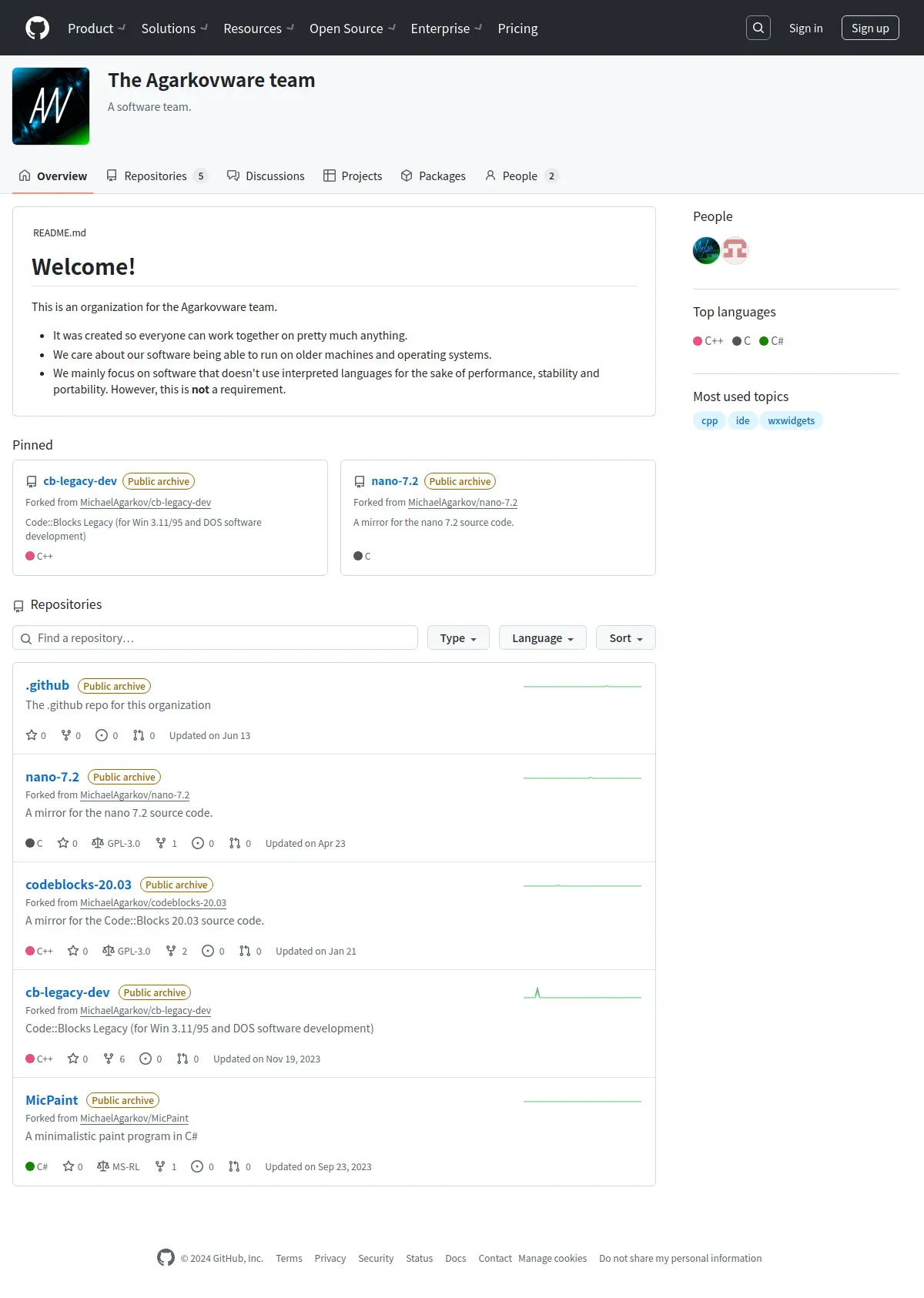Expand the Solutions menu
The width and height of the screenshot is (924, 1298).
coord(174,28)
